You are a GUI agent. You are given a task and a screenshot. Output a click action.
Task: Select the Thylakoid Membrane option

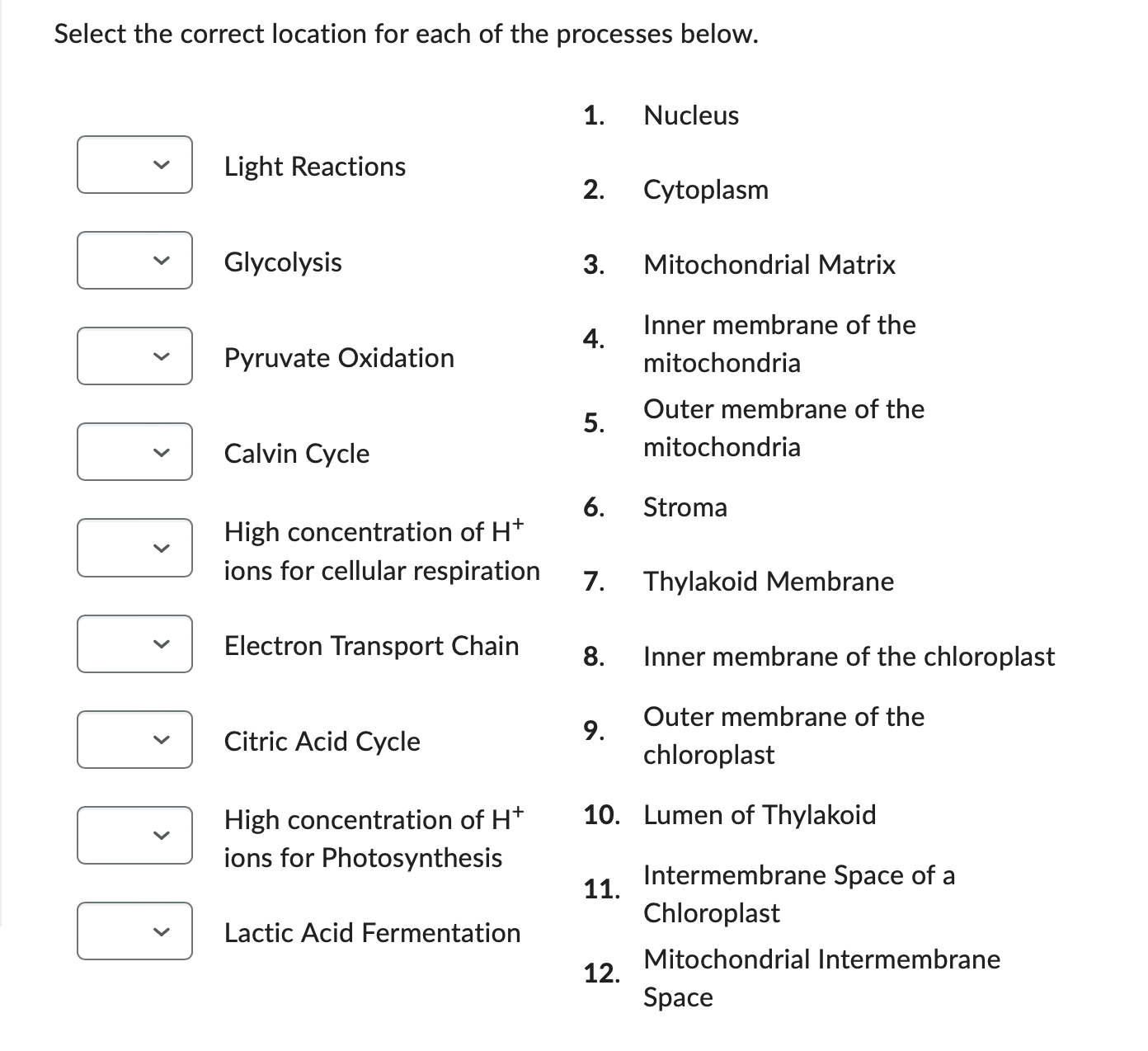pos(768,582)
